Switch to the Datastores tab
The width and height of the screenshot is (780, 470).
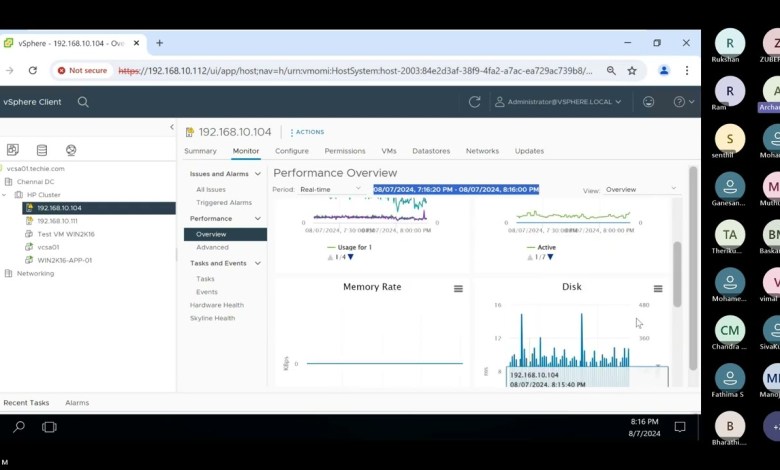(431, 151)
